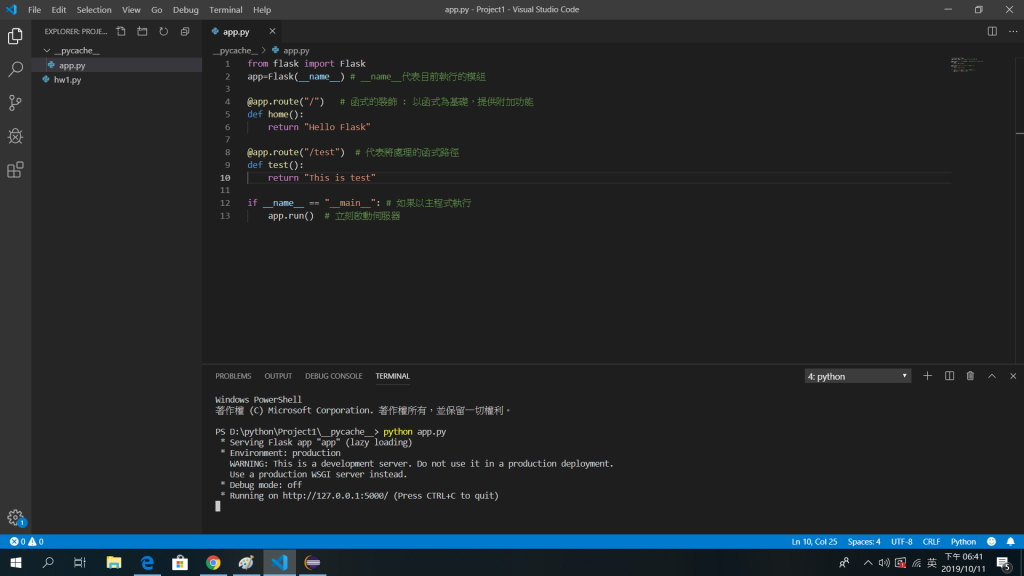Go to line via 'Ln 10, Col 25'
1024x576 pixels.
814,541
